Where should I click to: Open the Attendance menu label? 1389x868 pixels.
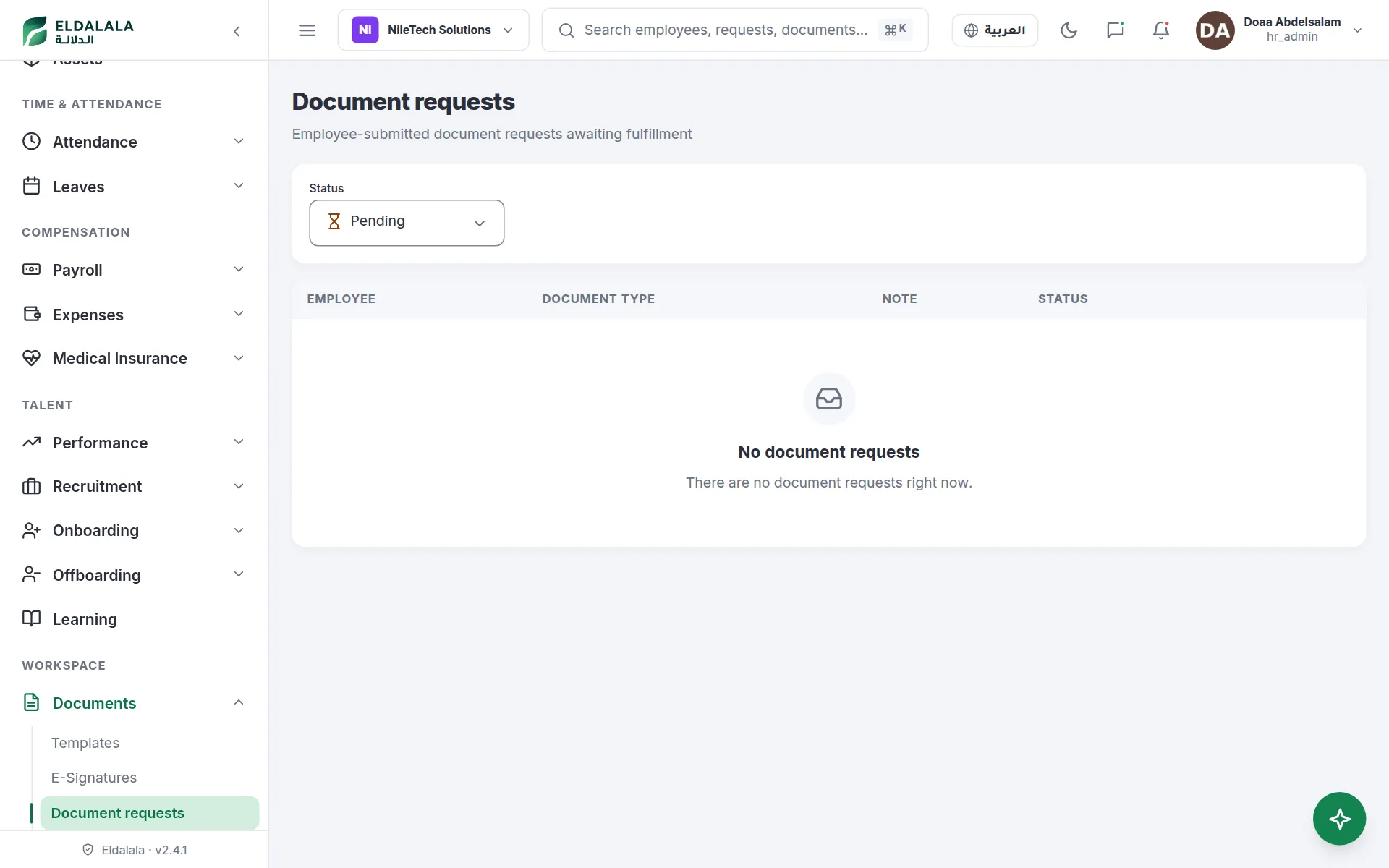pyautogui.click(x=95, y=142)
